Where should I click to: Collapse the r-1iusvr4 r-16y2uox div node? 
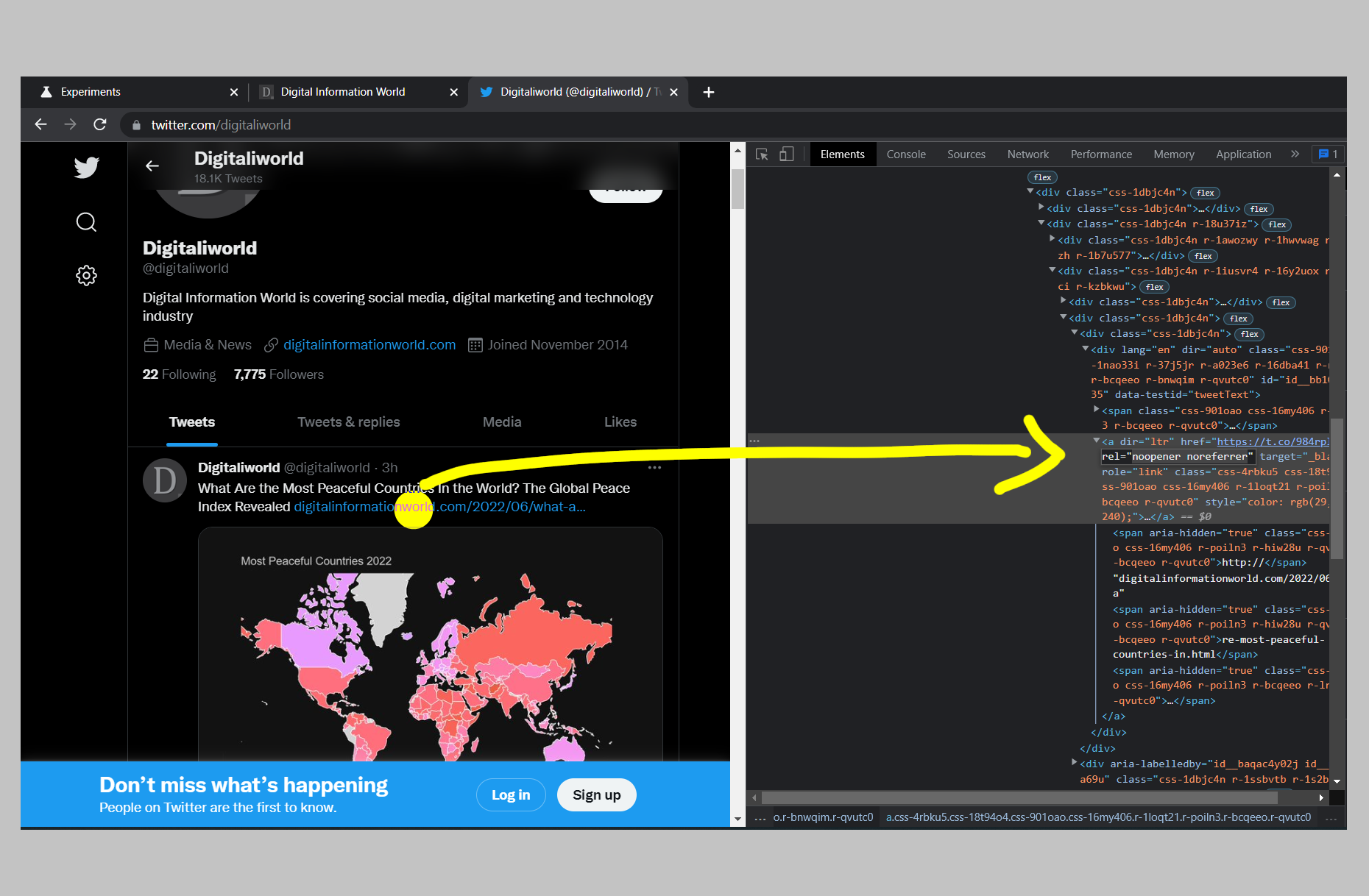point(1053,270)
